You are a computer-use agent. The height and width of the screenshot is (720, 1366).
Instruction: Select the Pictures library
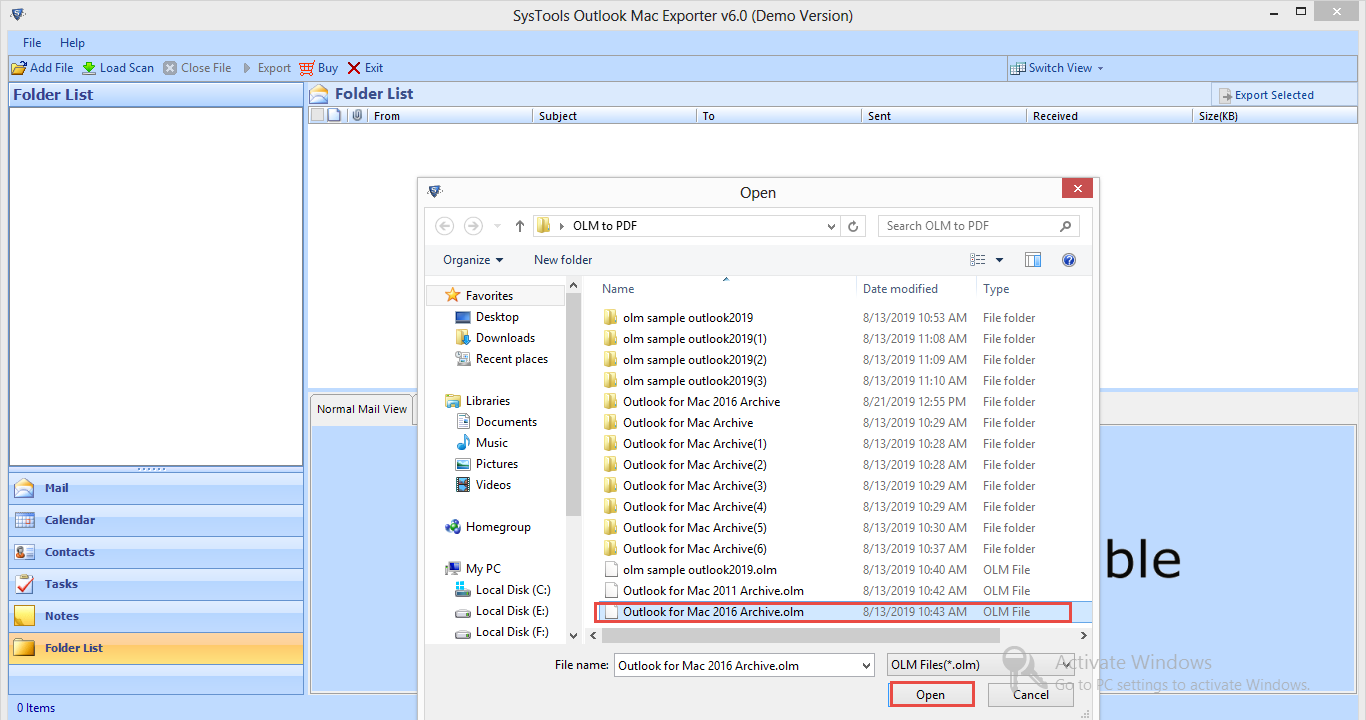pos(497,464)
